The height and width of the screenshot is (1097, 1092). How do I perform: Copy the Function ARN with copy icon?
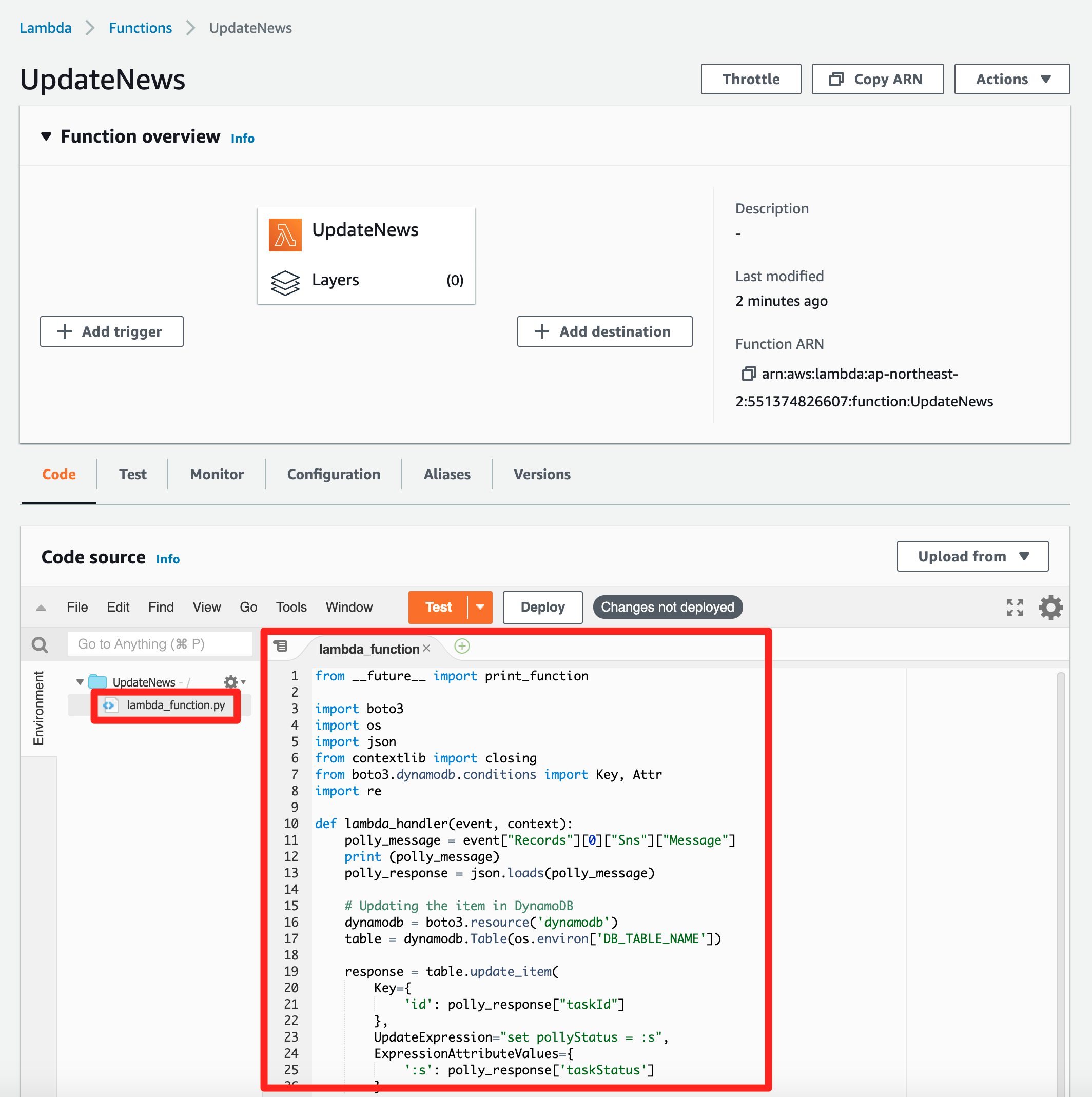point(749,374)
